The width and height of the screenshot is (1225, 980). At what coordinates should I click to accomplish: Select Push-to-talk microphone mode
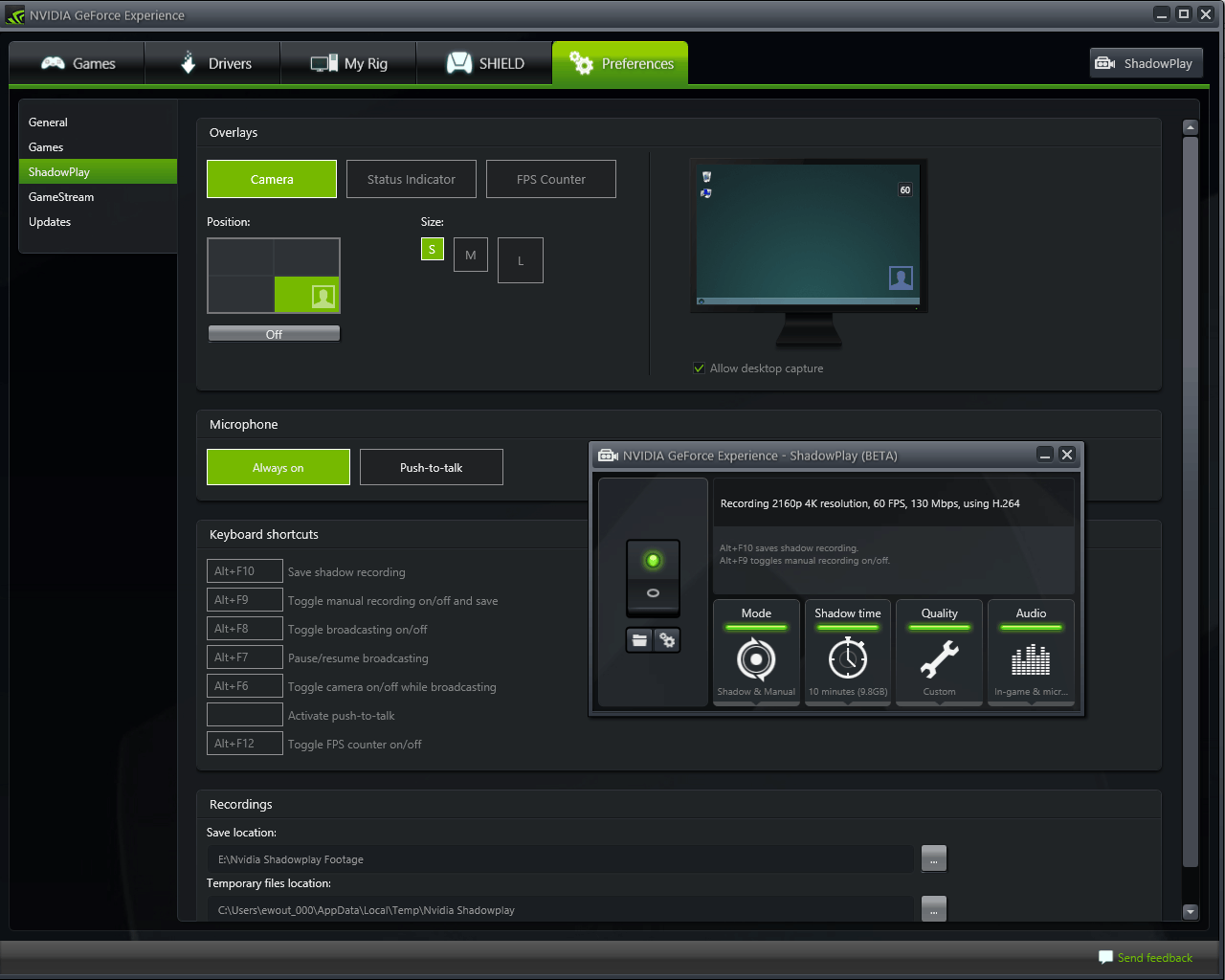(431, 467)
